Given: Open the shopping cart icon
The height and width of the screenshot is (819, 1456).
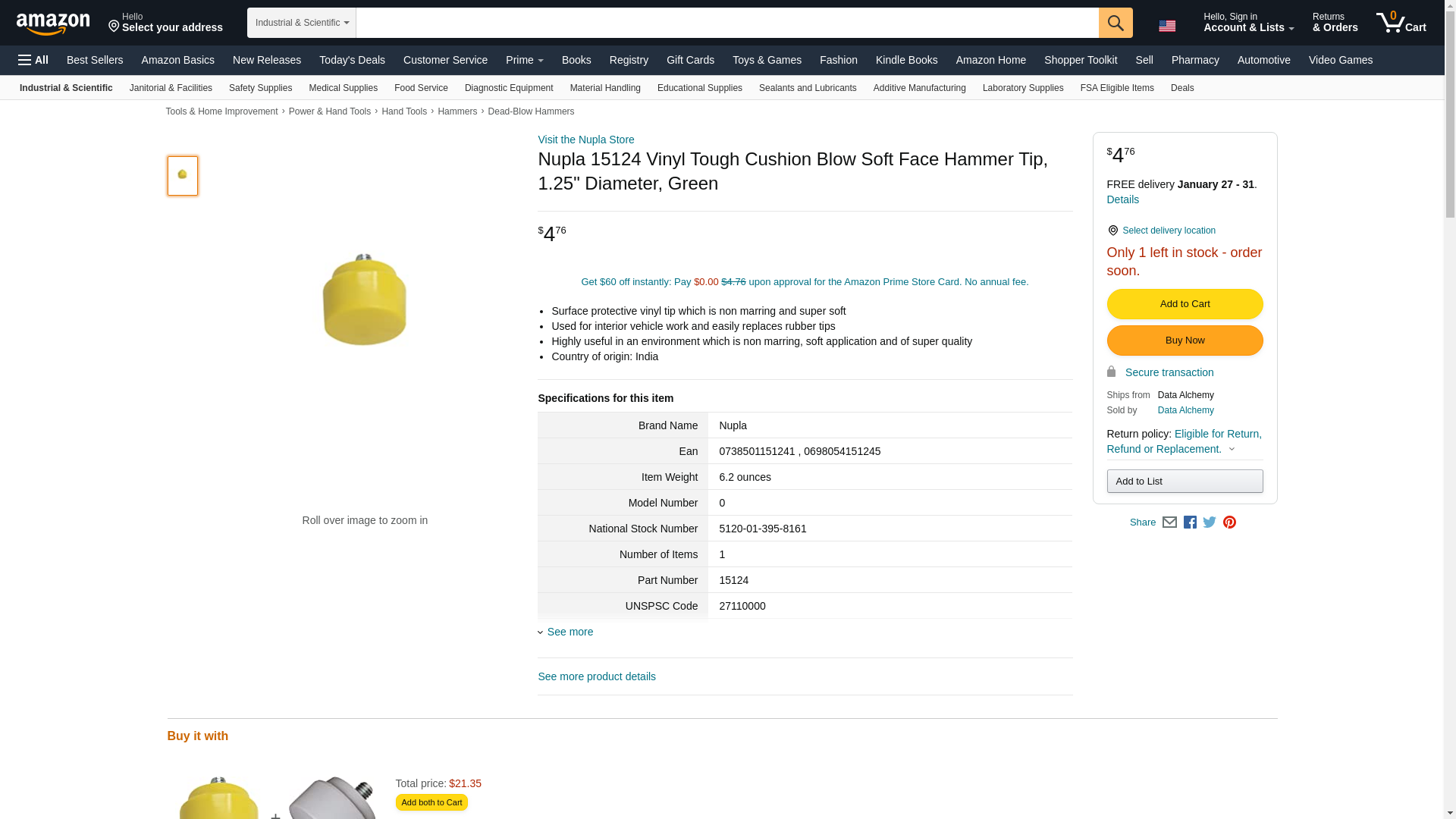Looking at the screenshot, I should point(1401,22).
